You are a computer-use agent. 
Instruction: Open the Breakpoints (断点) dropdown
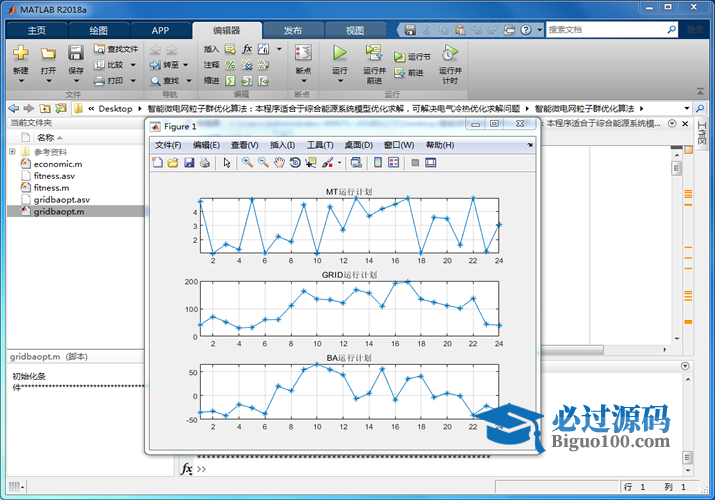click(303, 83)
